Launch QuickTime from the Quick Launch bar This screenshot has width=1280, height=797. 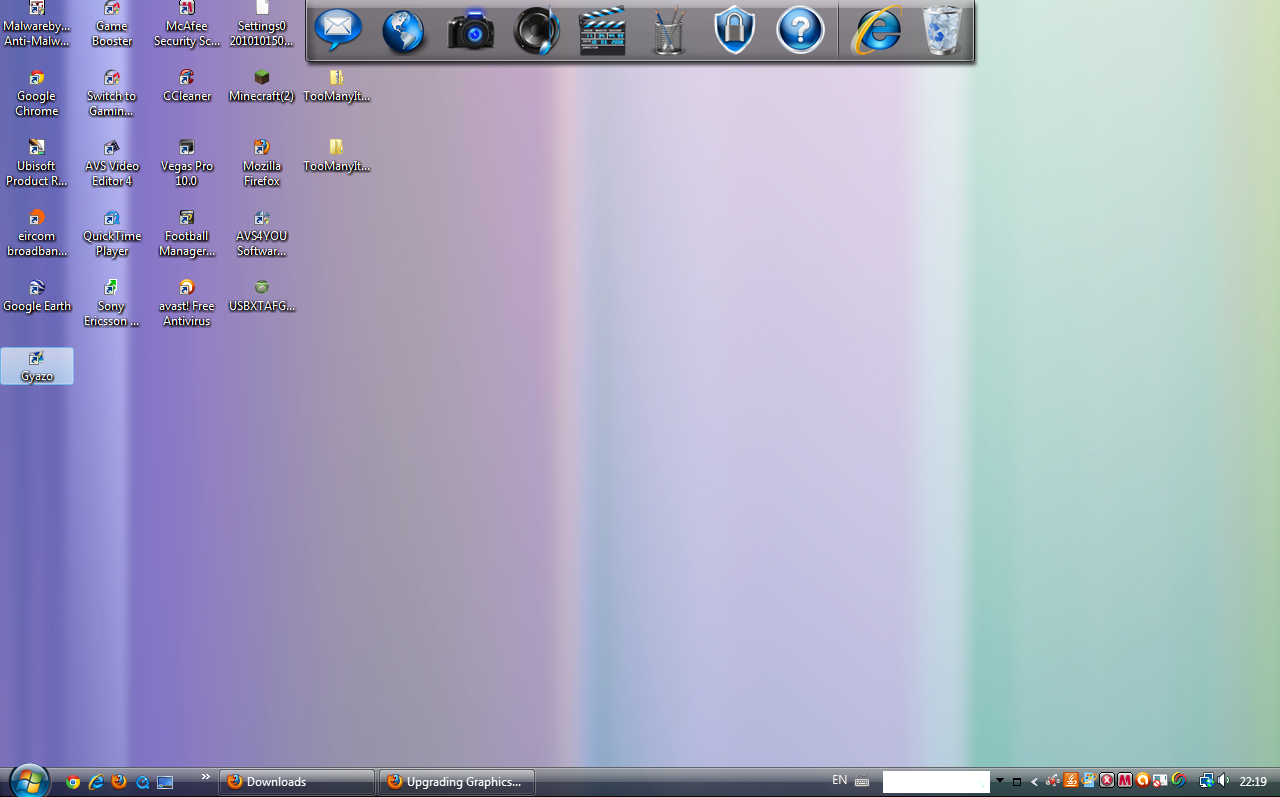tap(142, 782)
